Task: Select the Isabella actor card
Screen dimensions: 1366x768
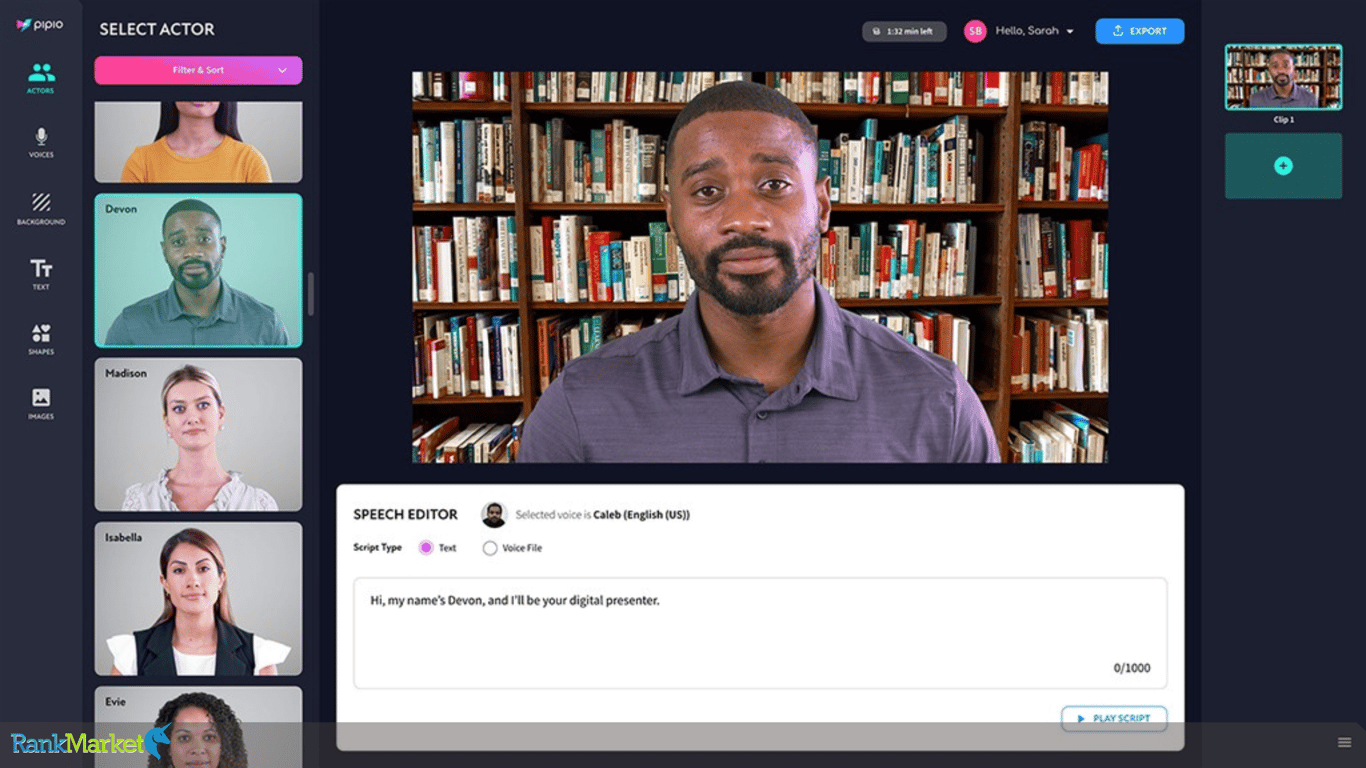Action: (x=198, y=598)
